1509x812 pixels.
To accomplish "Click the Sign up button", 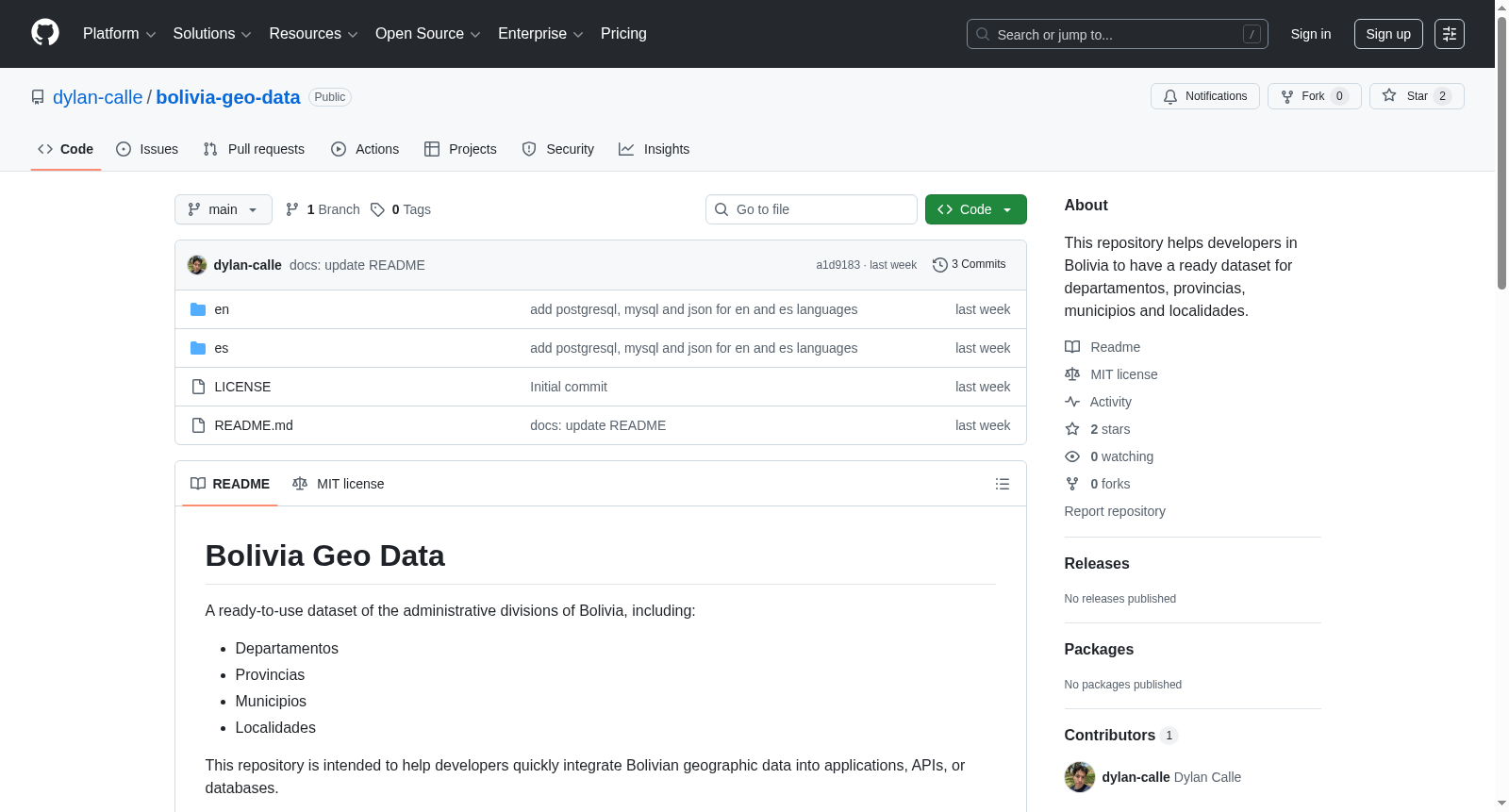I will (x=1388, y=34).
